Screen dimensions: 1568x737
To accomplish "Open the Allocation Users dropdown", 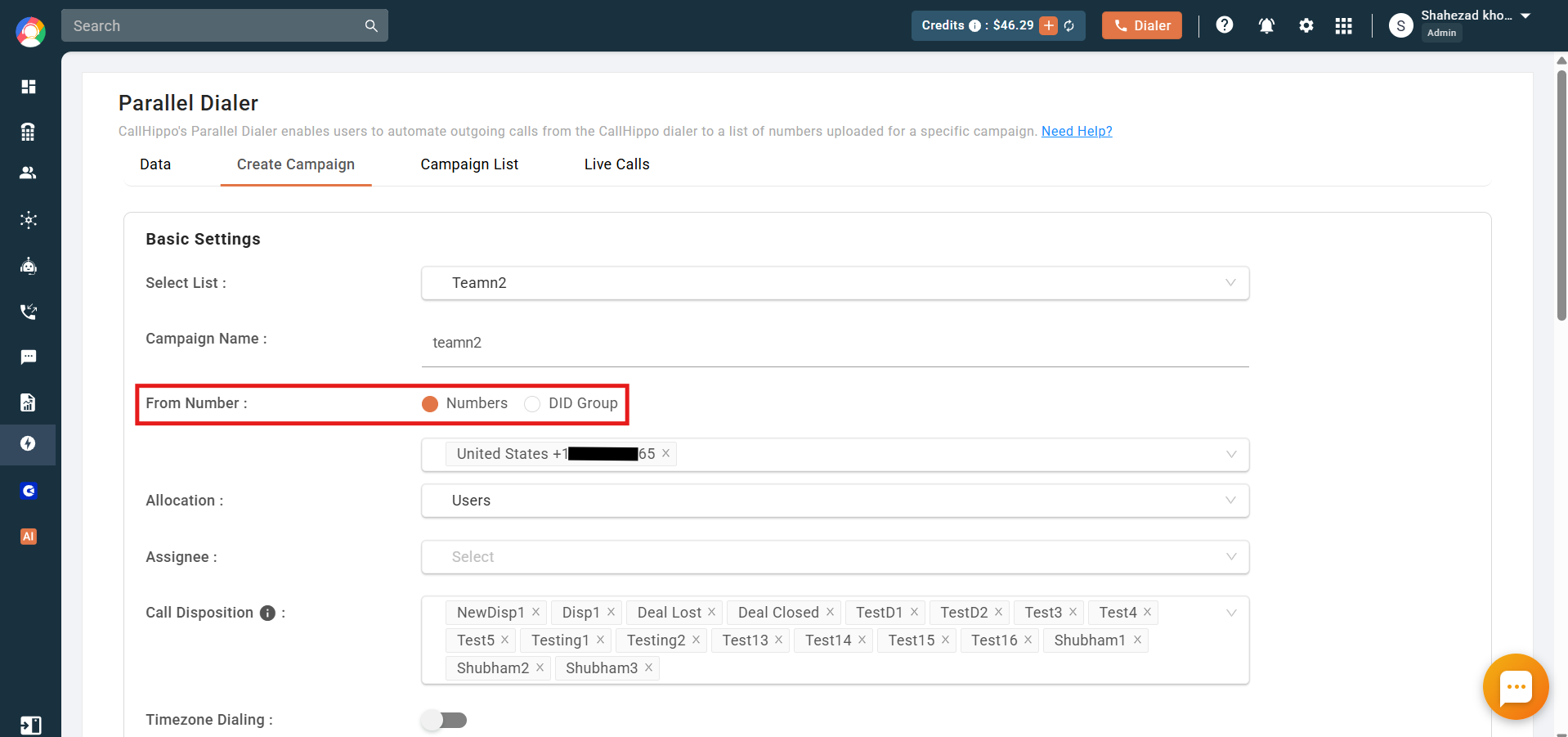I will 835,501.
